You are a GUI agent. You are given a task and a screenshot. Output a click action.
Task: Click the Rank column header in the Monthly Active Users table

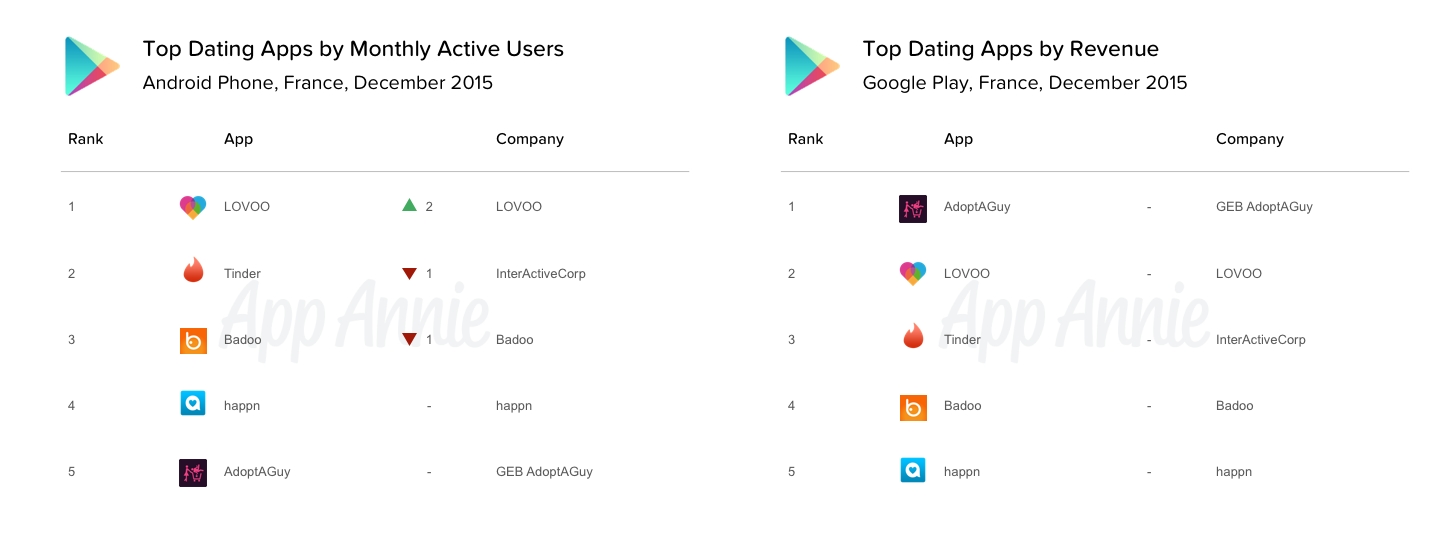(x=86, y=139)
